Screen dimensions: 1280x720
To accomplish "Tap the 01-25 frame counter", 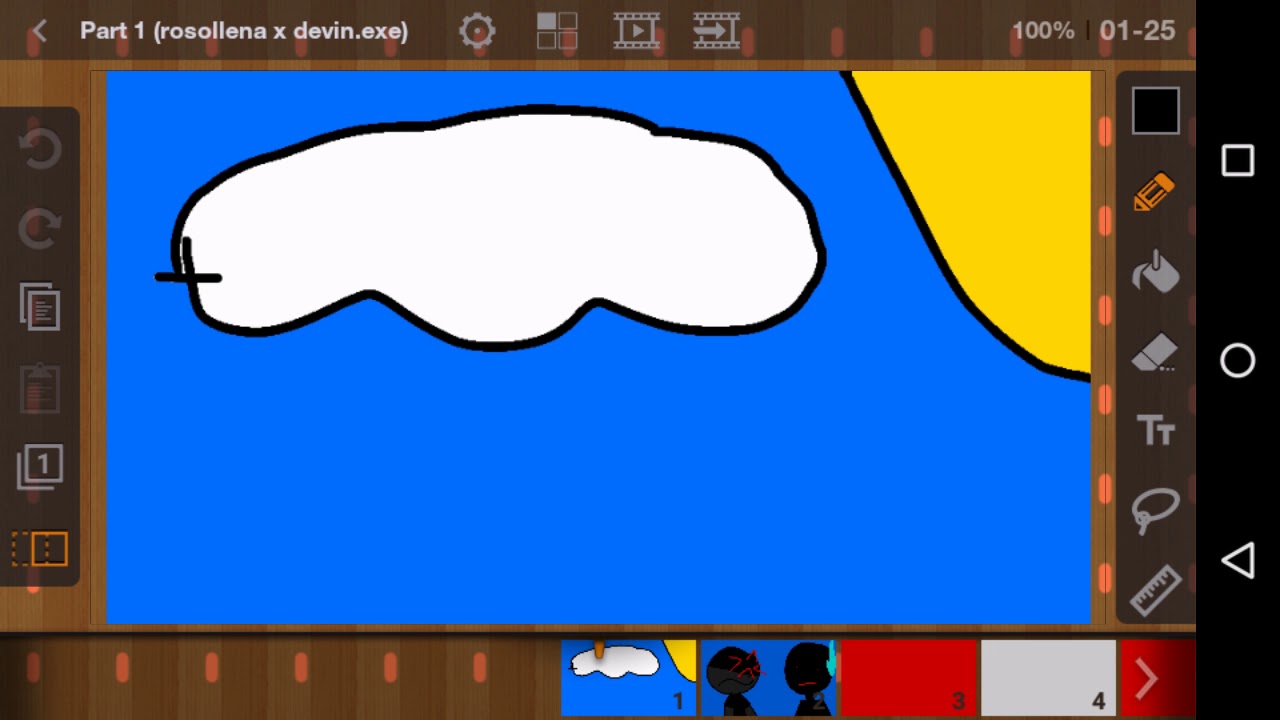I will [1137, 31].
